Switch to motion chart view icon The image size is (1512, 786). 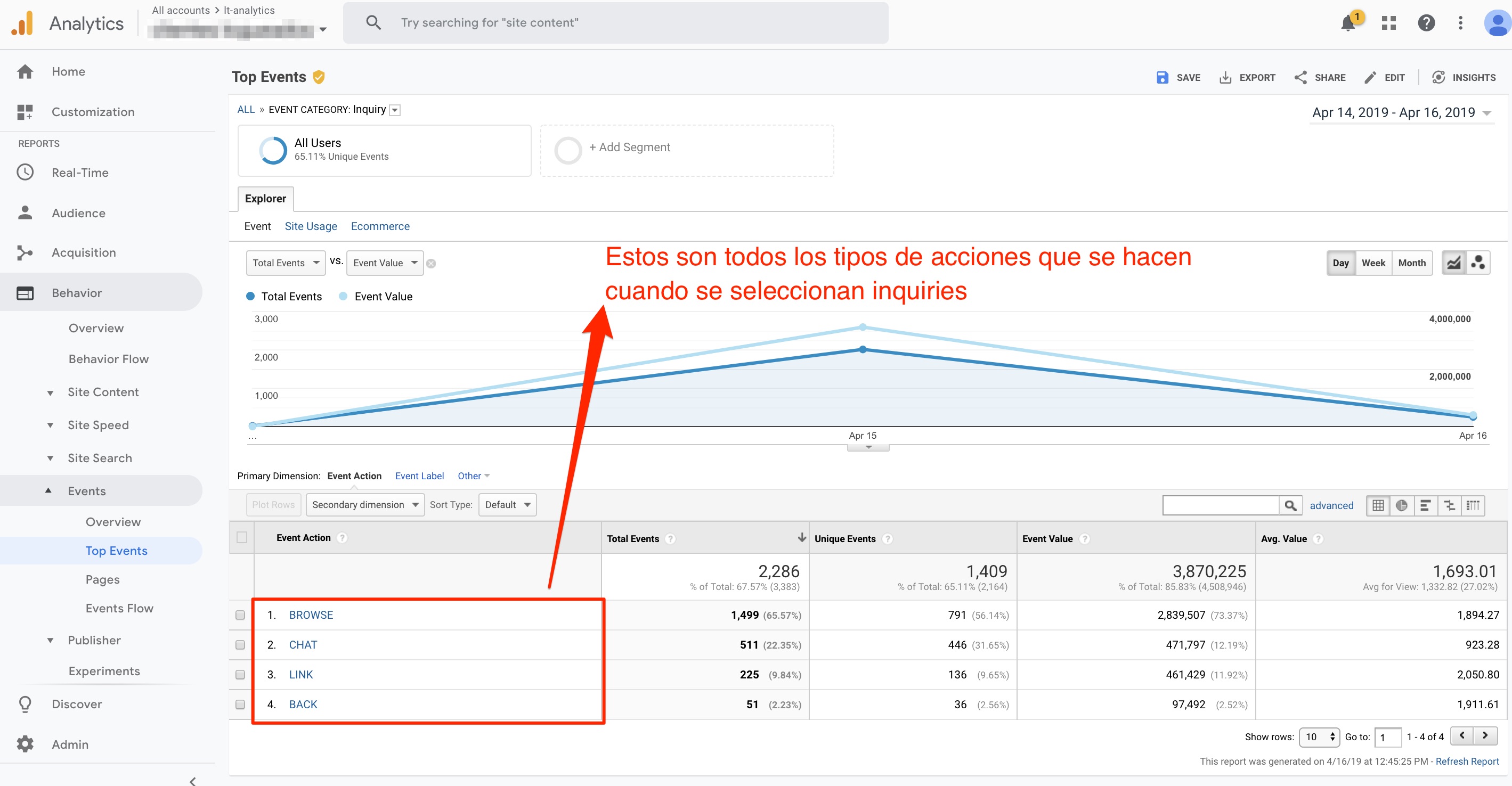1478,263
